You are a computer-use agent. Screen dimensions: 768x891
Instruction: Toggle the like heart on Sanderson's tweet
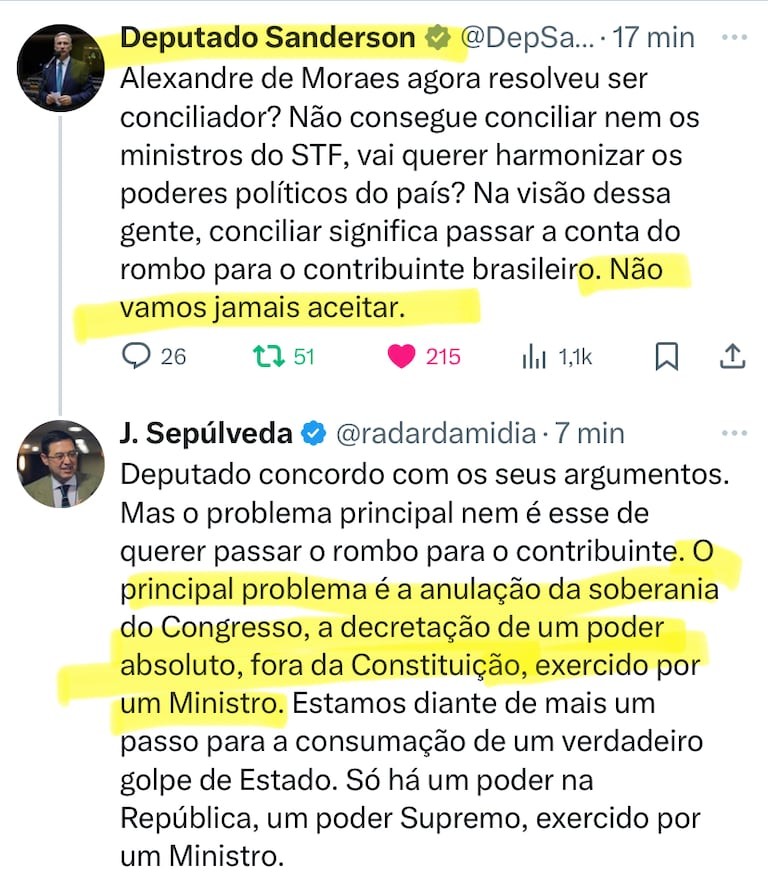[401, 356]
